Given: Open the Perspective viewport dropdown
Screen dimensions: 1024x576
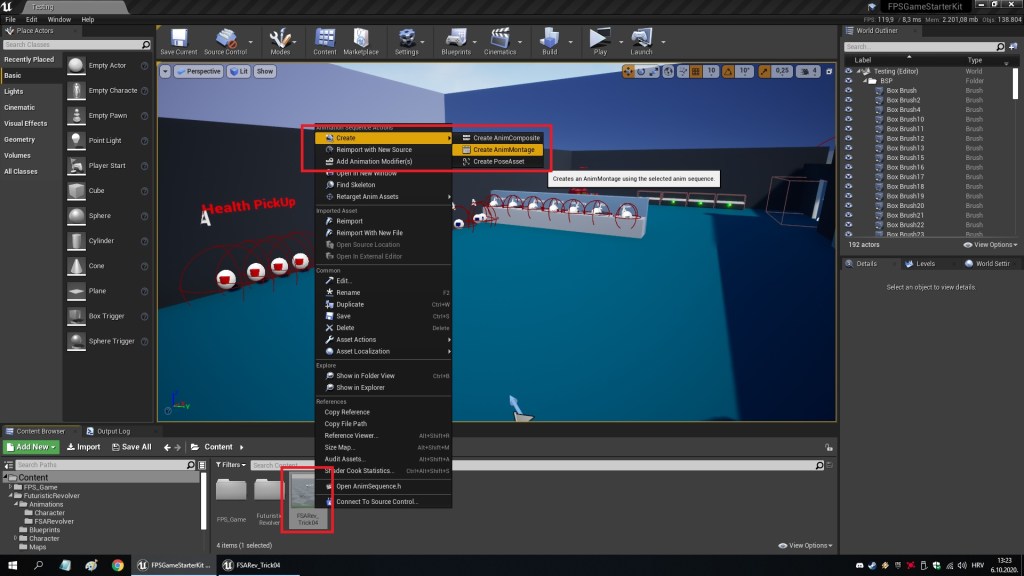Looking at the screenshot, I should (x=198, y=72).
